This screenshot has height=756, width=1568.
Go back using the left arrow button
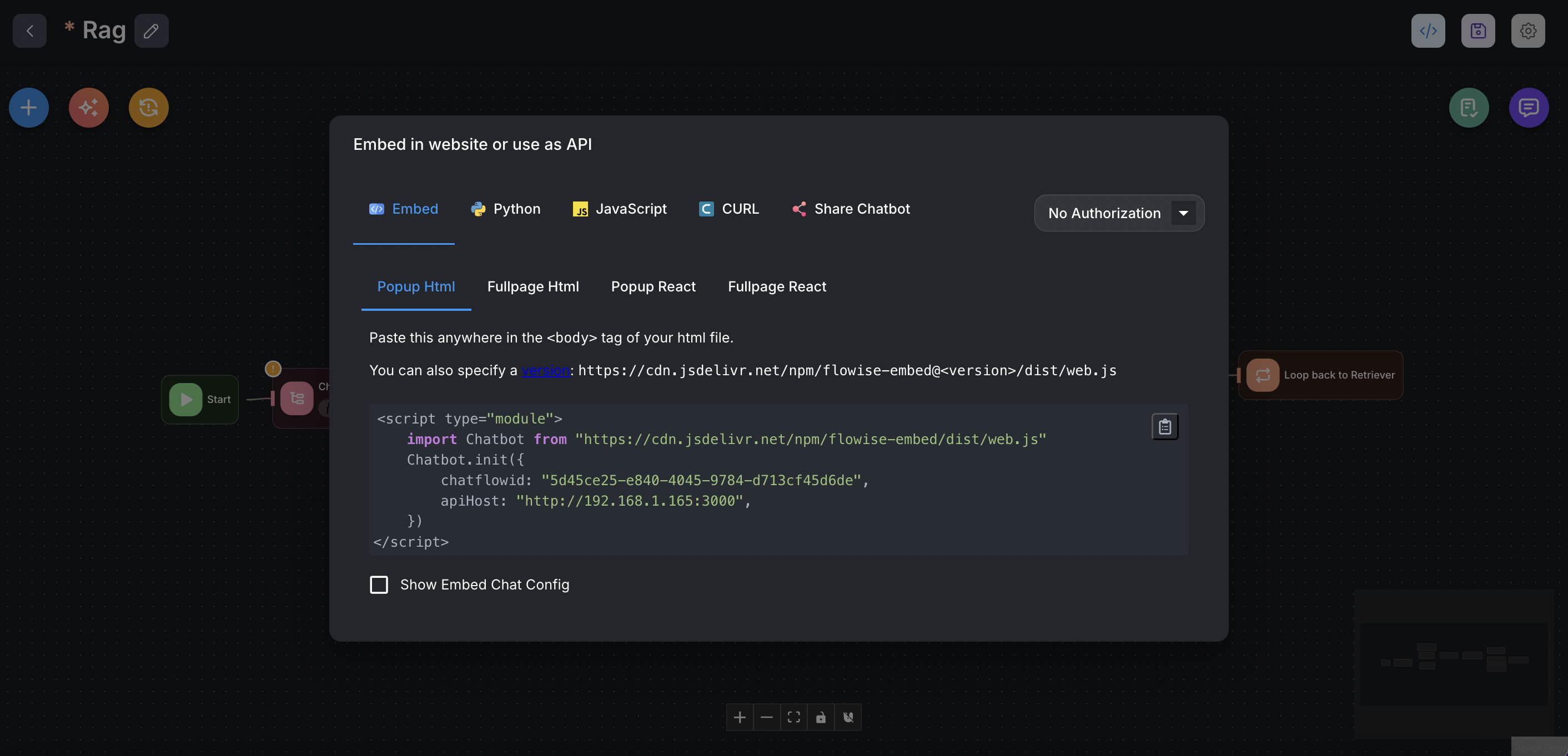point(29,31)
